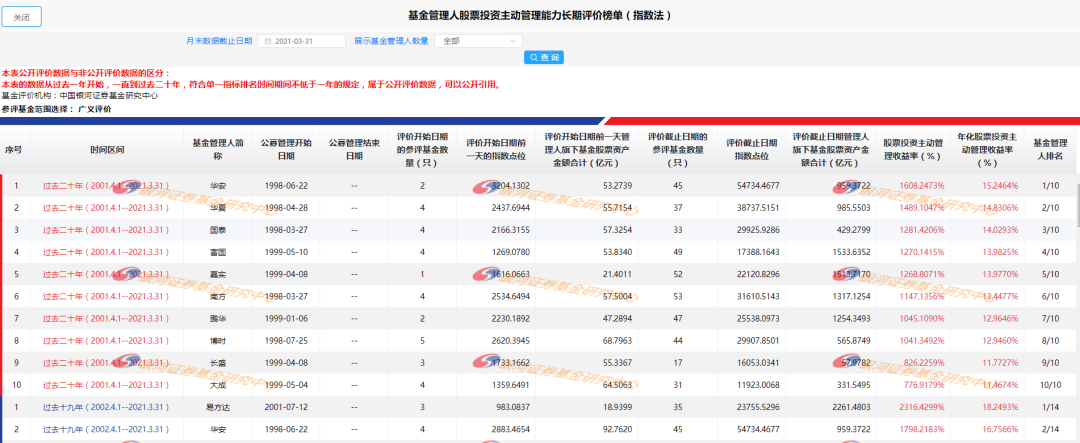Viewport: 1080px width, 443px height.
Task: Select 过去十九年 time range in 易方达 row
Action: coord(105,407)
